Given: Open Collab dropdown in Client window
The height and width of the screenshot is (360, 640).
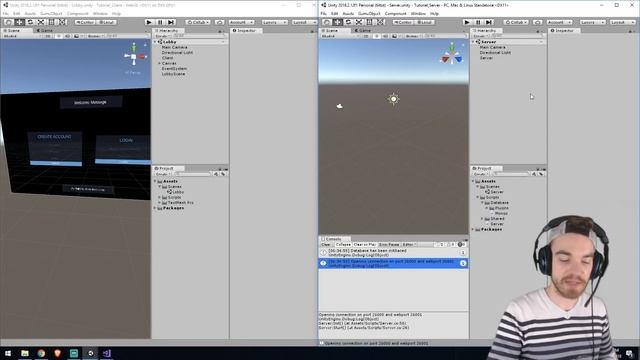Looking at the screenshot, I should [198, 22].
